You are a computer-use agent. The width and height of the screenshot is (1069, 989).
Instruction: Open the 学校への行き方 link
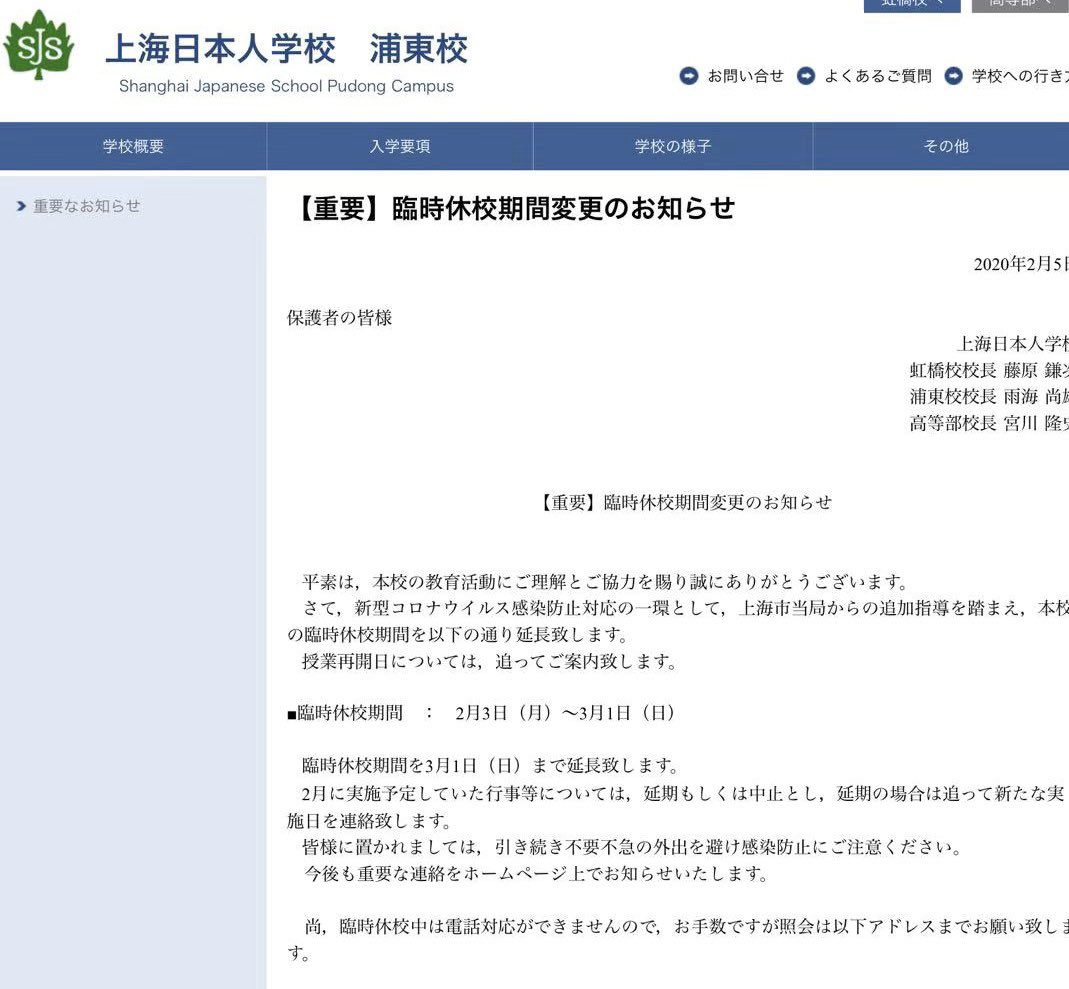[x=1020, y=76]
